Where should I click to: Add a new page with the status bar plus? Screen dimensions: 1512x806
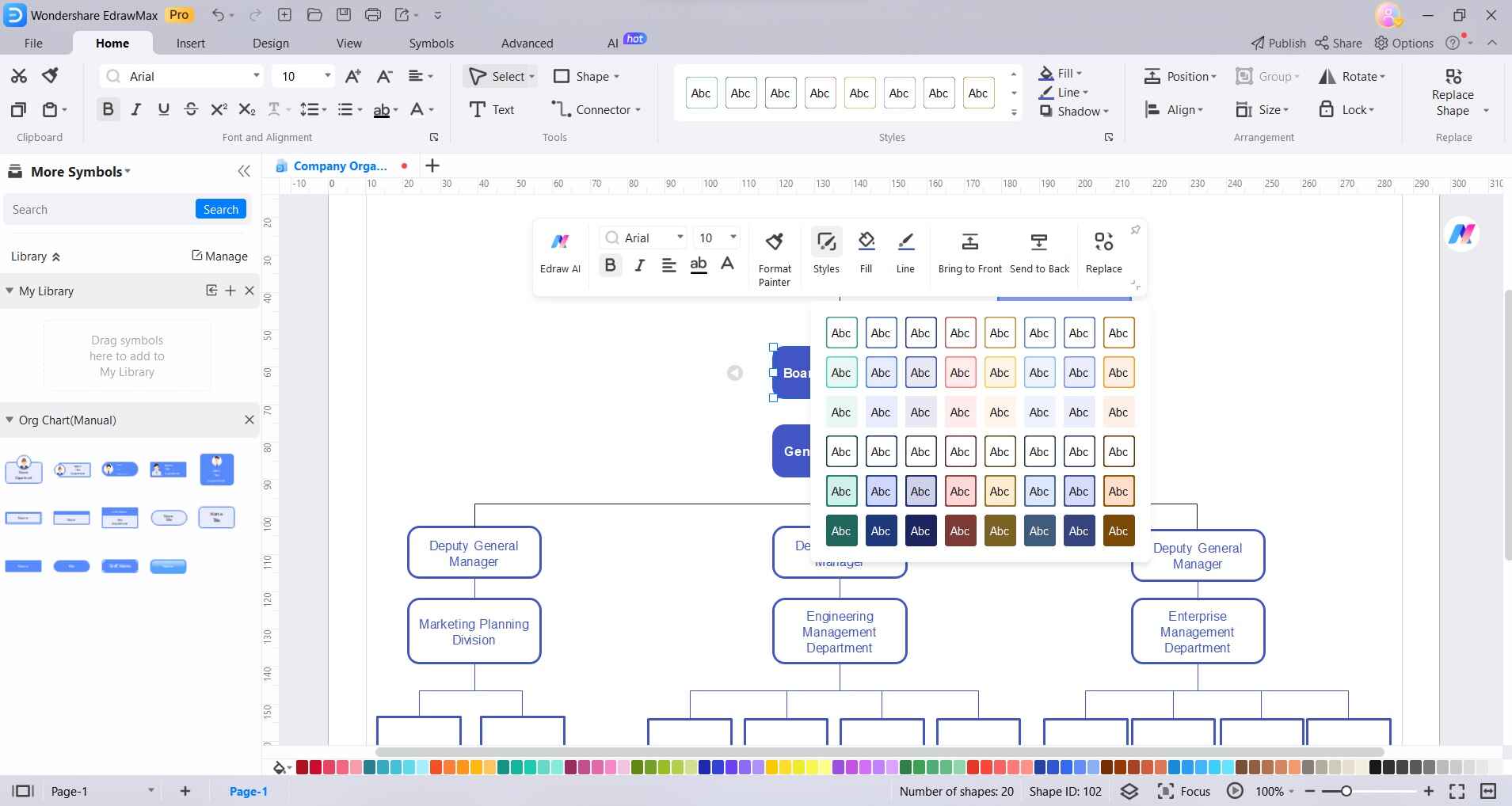tap(185, 791)
